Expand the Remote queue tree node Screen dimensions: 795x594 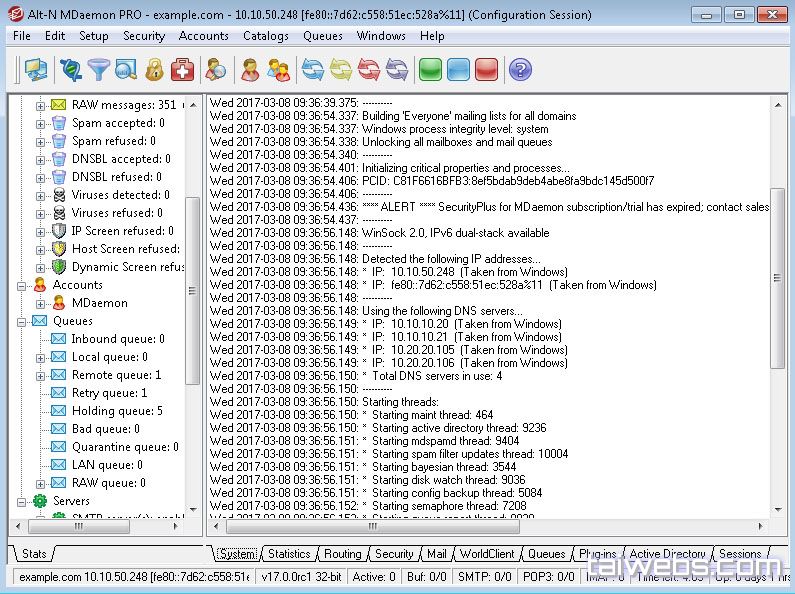point(41,375)
